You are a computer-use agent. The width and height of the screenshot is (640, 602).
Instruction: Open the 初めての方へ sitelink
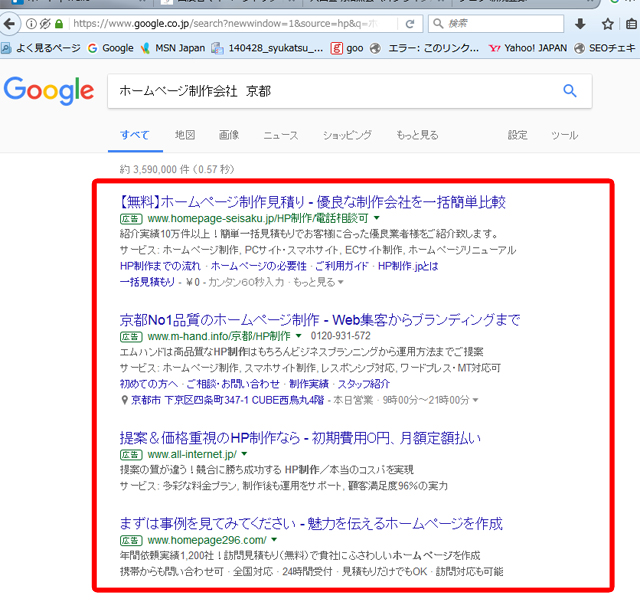pyautogui.click(x=149, y=384)
